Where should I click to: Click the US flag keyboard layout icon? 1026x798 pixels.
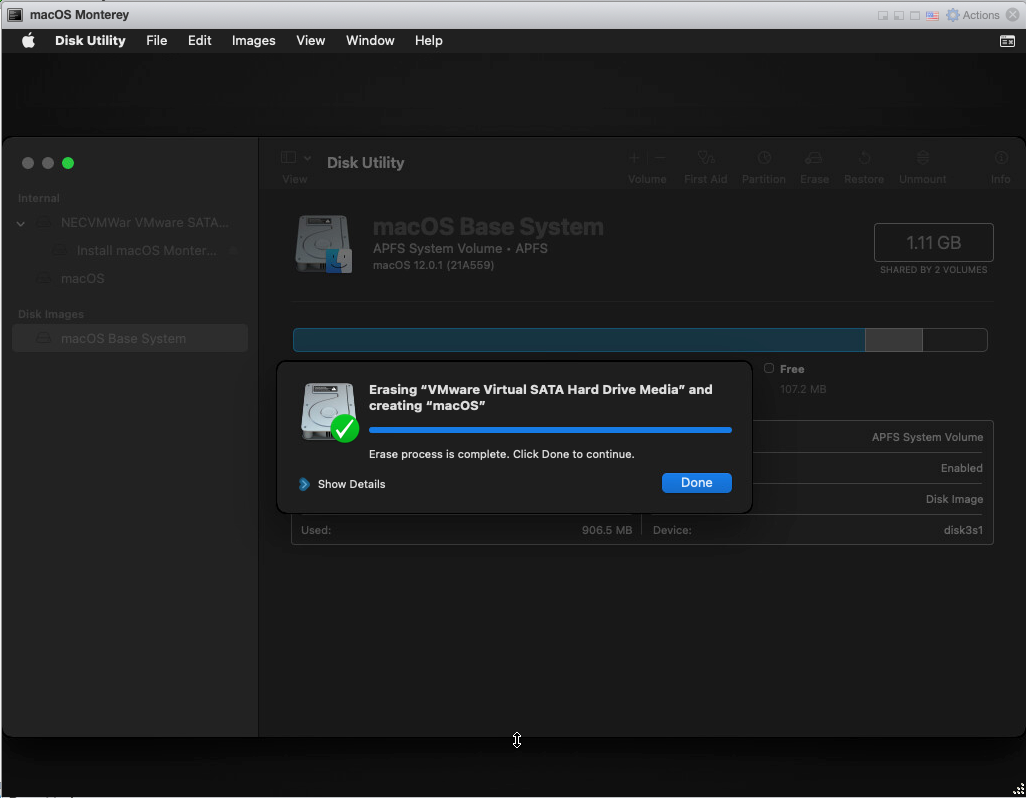coord(932,15)
